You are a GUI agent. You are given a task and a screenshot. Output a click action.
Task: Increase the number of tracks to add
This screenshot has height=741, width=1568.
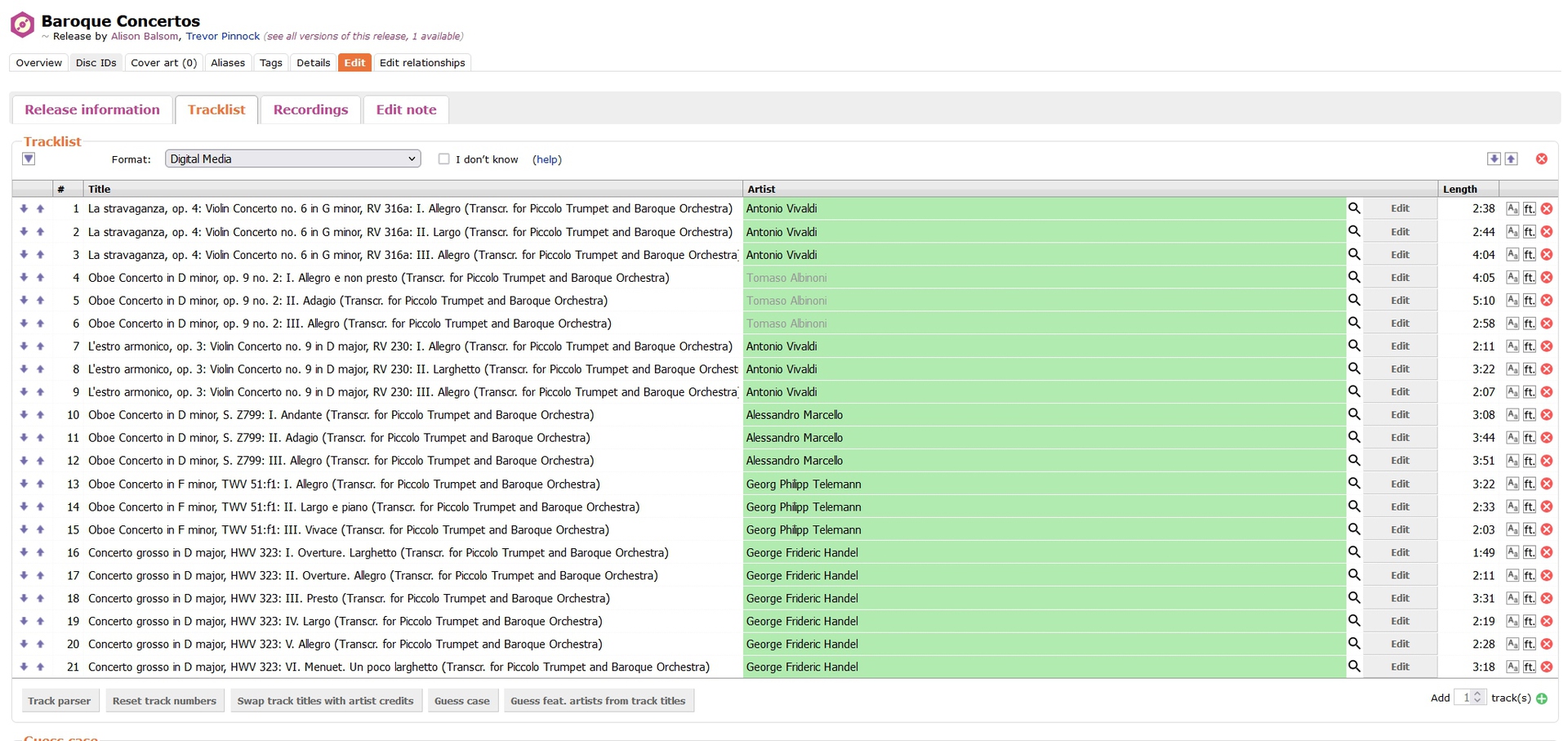tap(1477, 694)
